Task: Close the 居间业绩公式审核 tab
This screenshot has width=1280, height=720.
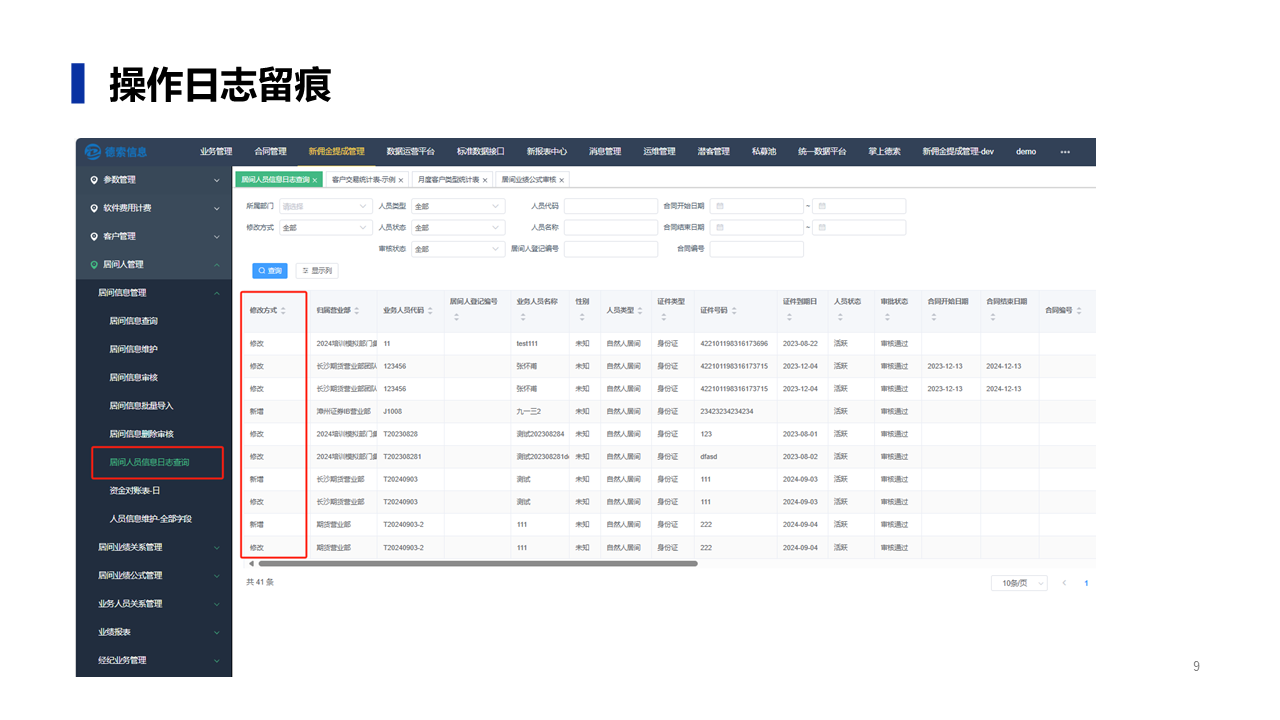Action: [x=562, y=180]
